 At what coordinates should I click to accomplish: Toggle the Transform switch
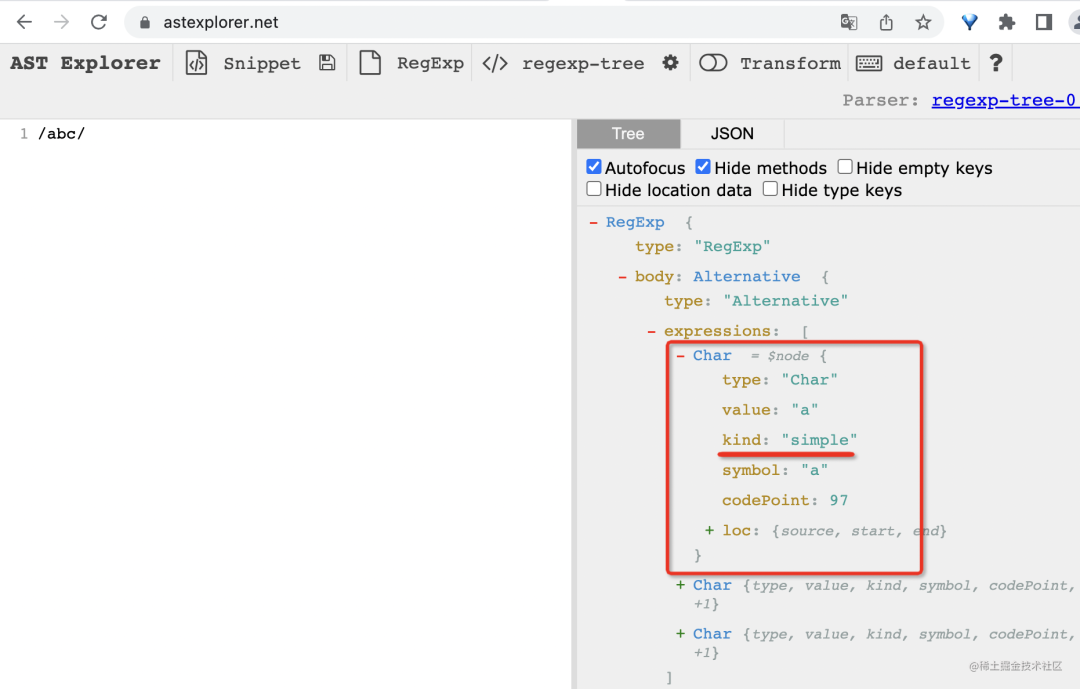(x=713, y=63)
